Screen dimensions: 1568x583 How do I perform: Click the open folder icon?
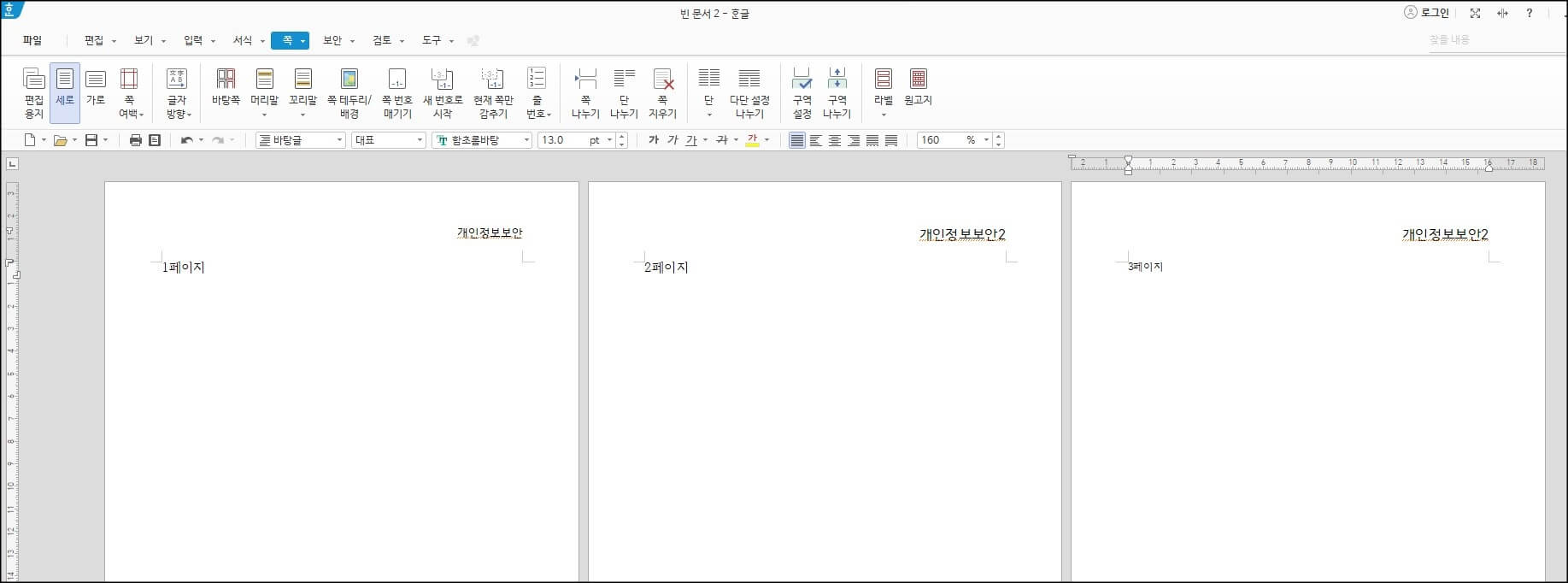[x=60, y=140]
